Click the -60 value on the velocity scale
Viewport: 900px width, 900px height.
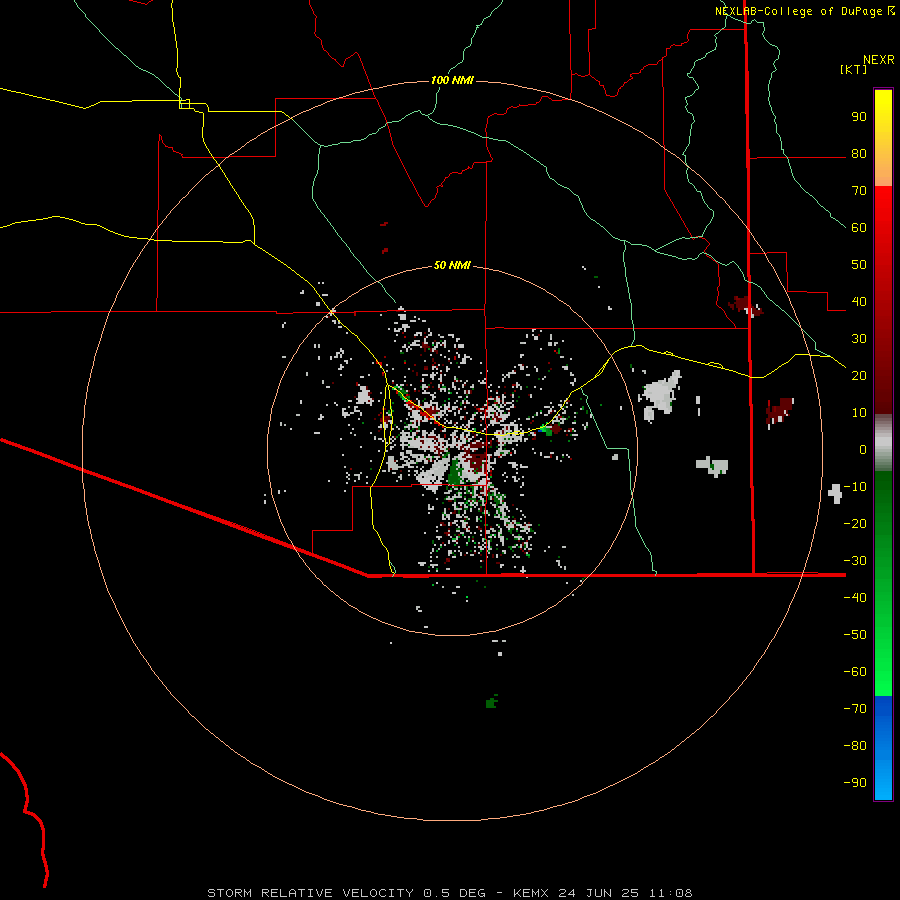[855, 672]
